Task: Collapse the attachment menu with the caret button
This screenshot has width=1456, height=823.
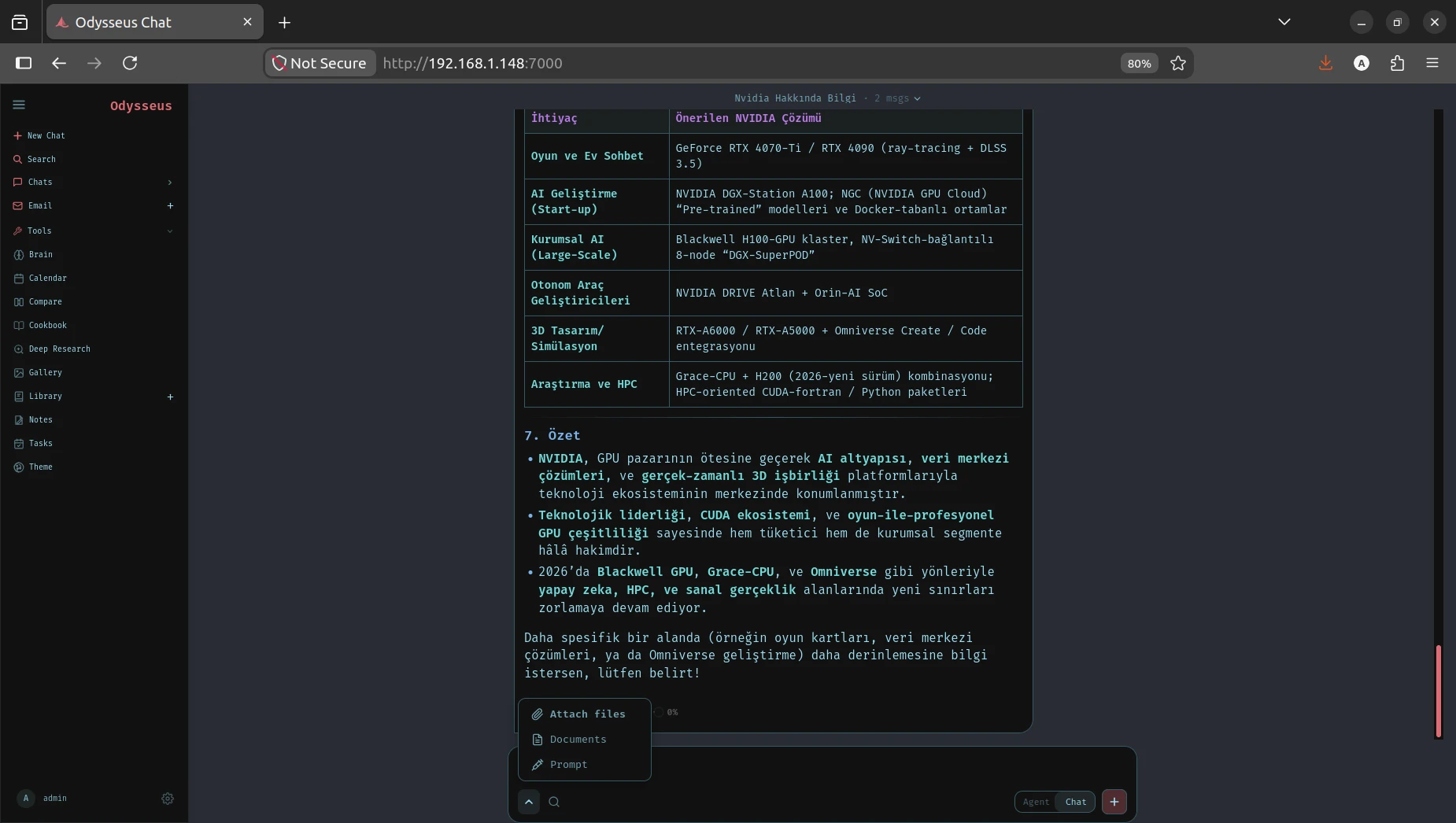Action: click(x=529, y=802)
